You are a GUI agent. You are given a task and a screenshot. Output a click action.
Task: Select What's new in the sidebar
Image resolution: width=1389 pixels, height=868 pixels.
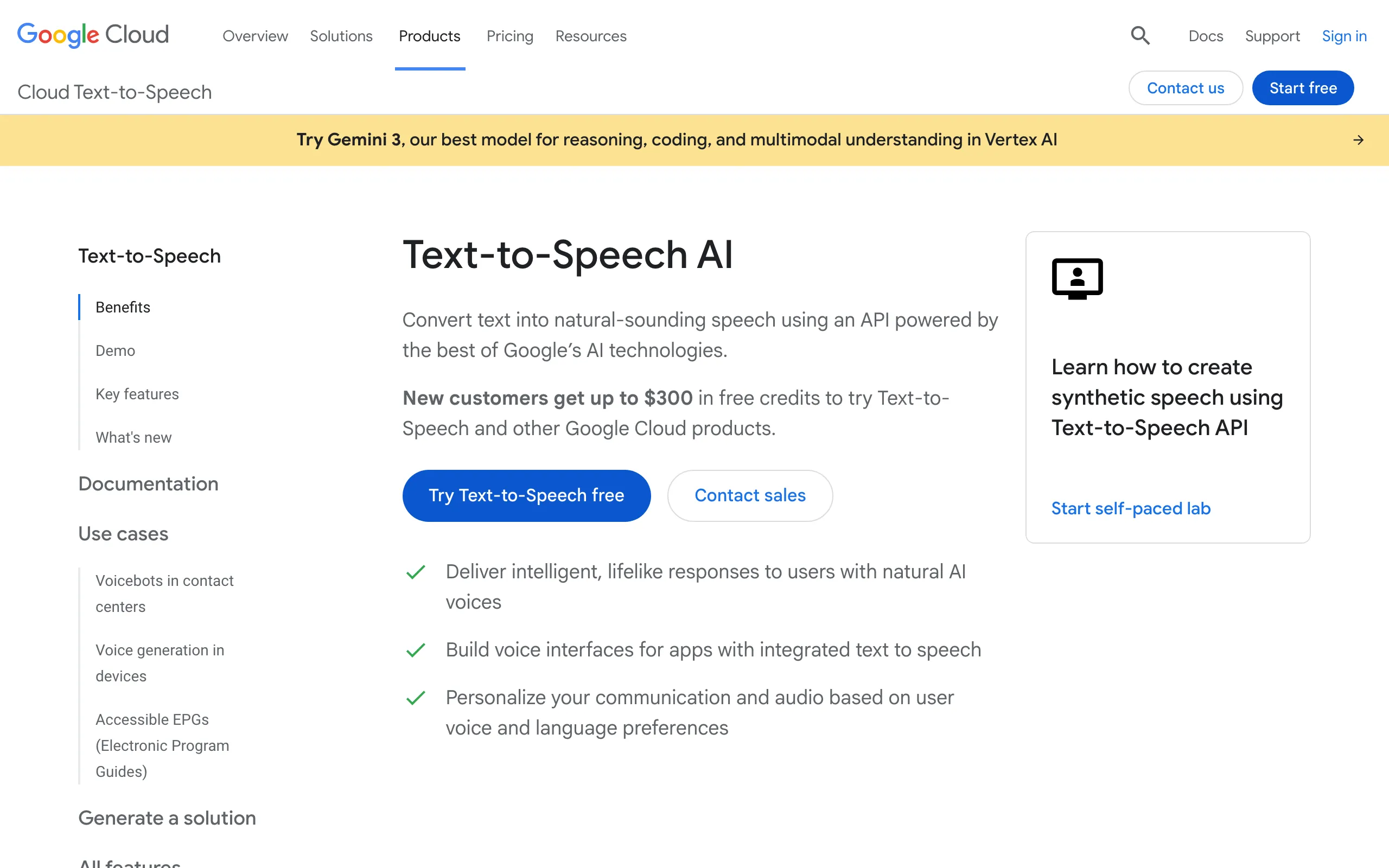133,437
